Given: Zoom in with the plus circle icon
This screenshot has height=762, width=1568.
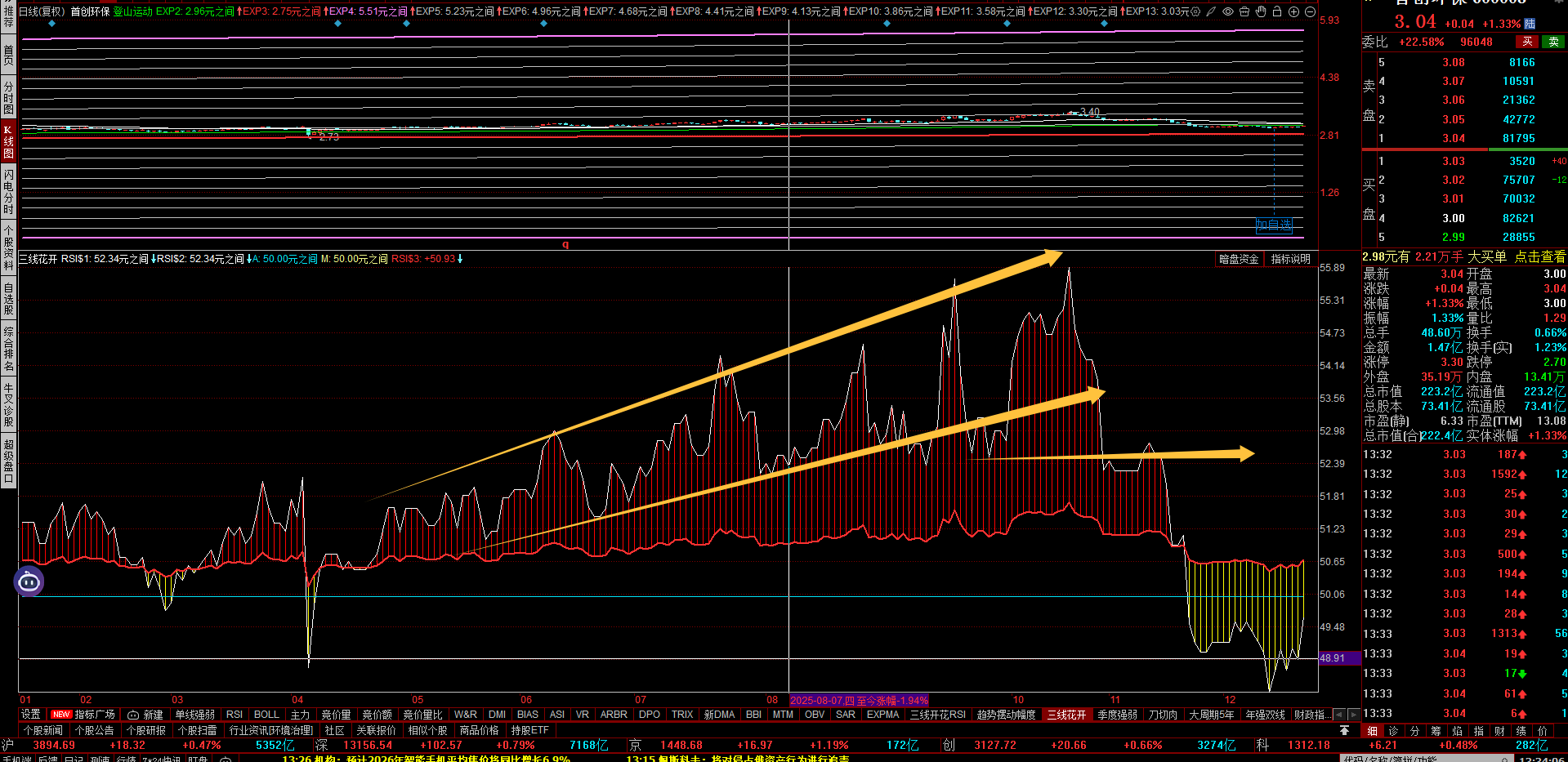Looking at the screenshot, I should click(1293, 11).
